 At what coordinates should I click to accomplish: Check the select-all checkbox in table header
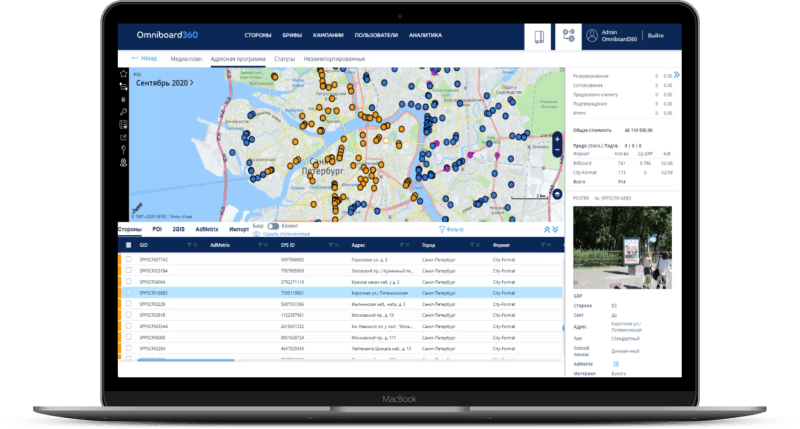(128, 245)
